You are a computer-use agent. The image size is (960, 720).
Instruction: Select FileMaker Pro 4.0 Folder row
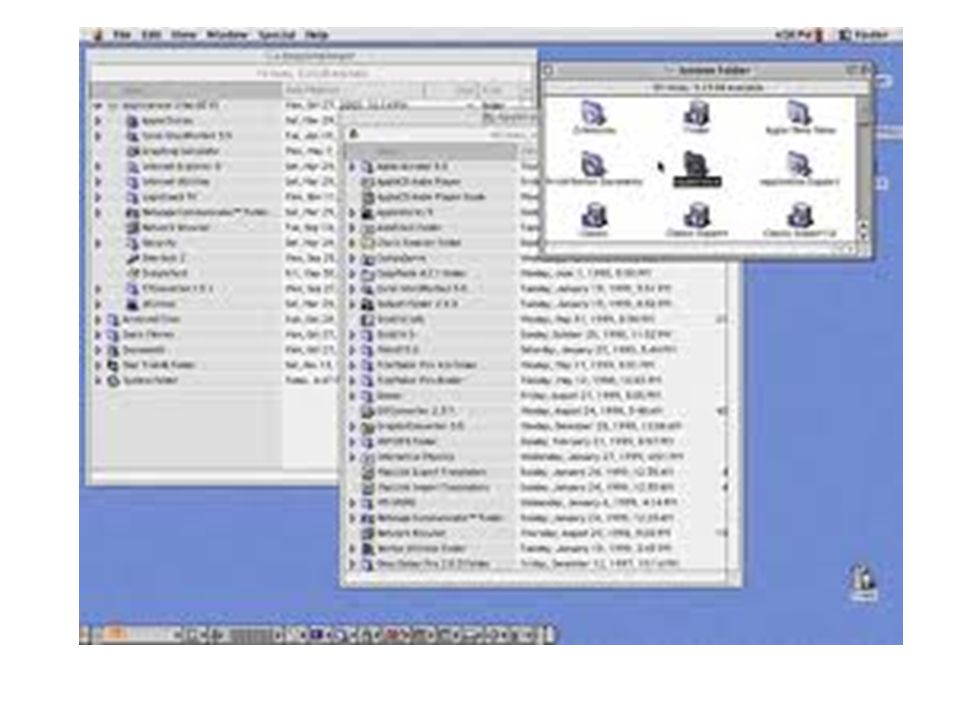(x=419, y=366)
